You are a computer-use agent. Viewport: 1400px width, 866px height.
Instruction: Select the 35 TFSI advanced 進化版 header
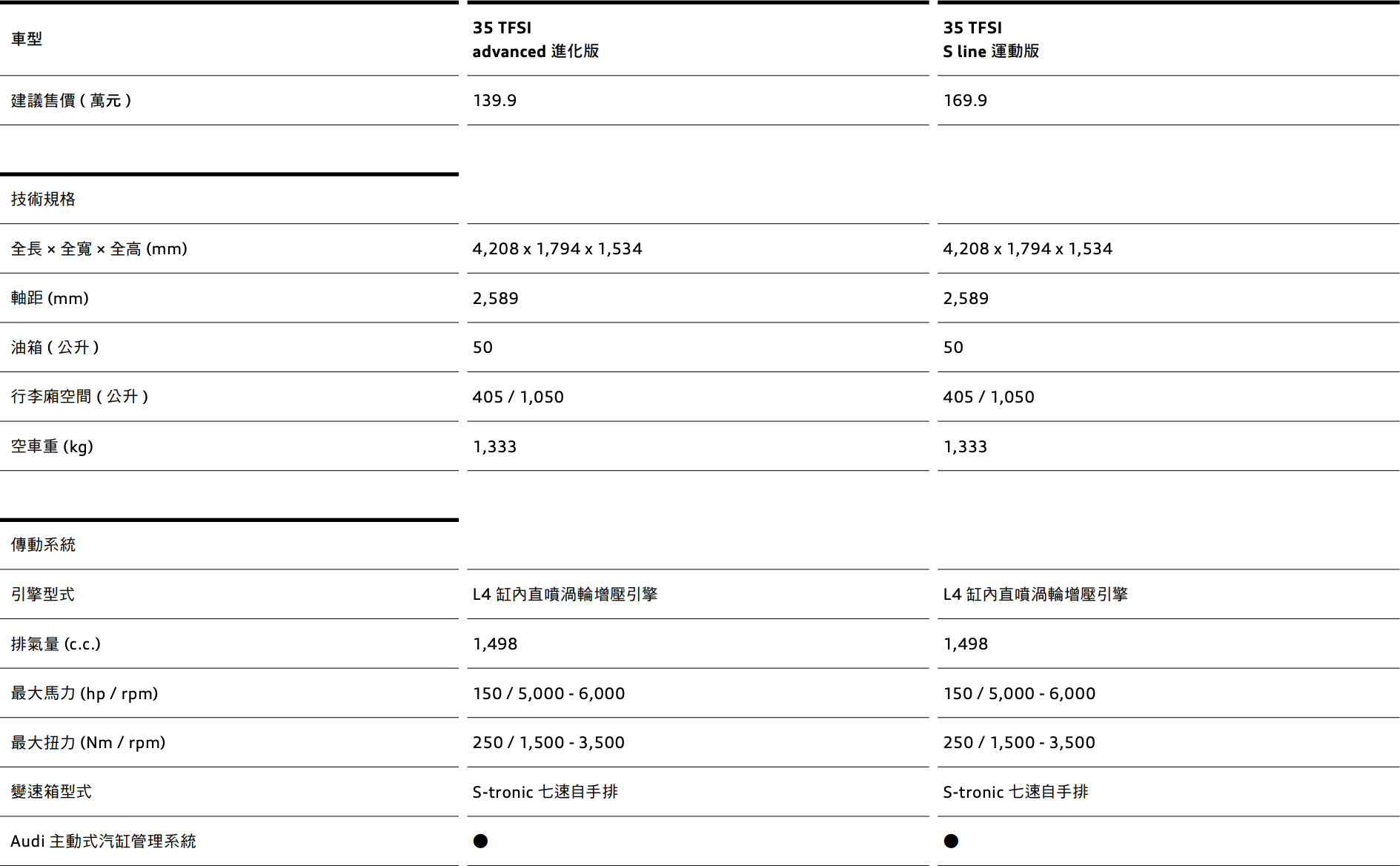[x=535, y=39]
